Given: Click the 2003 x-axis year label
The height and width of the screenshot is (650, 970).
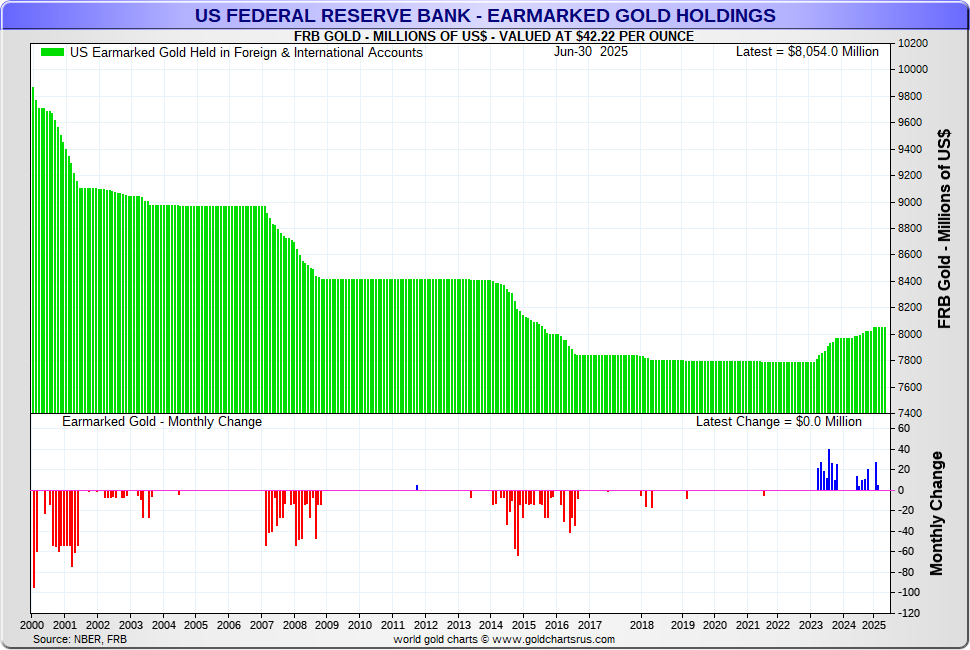Looking at the screenshot, I should [x=131, y=625].
